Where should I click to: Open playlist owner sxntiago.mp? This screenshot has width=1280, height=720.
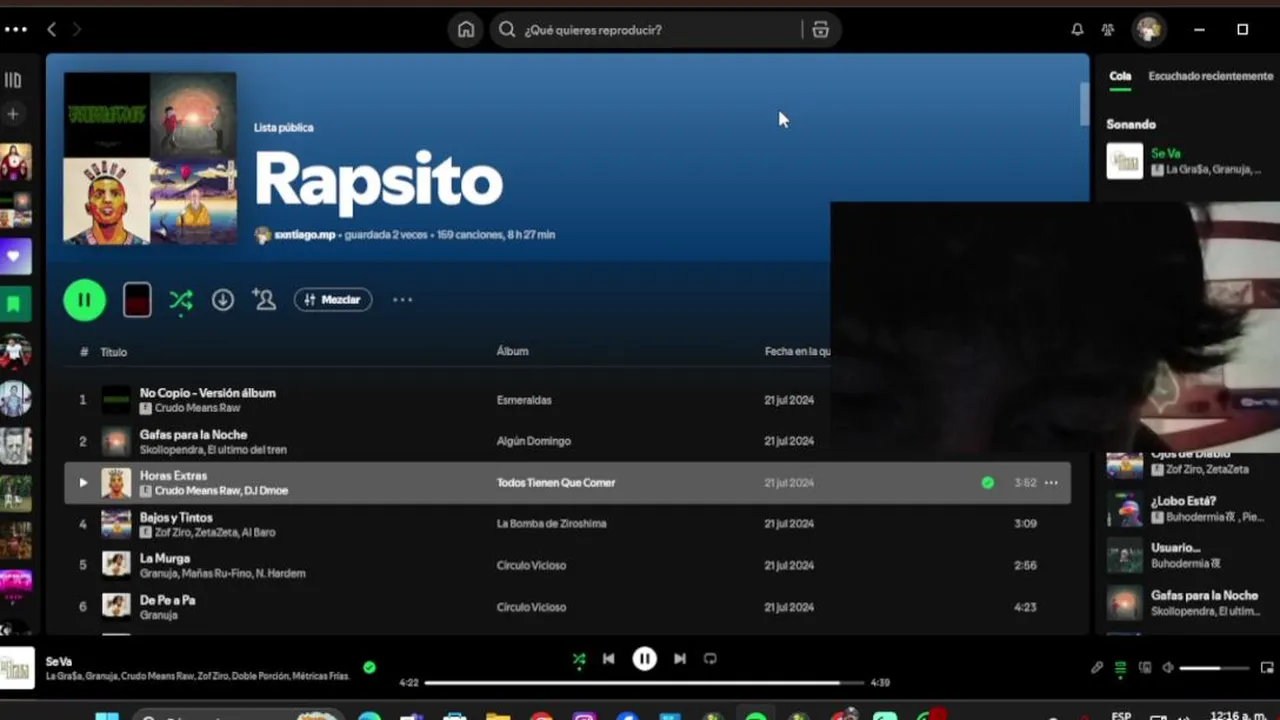coord(304,235)
